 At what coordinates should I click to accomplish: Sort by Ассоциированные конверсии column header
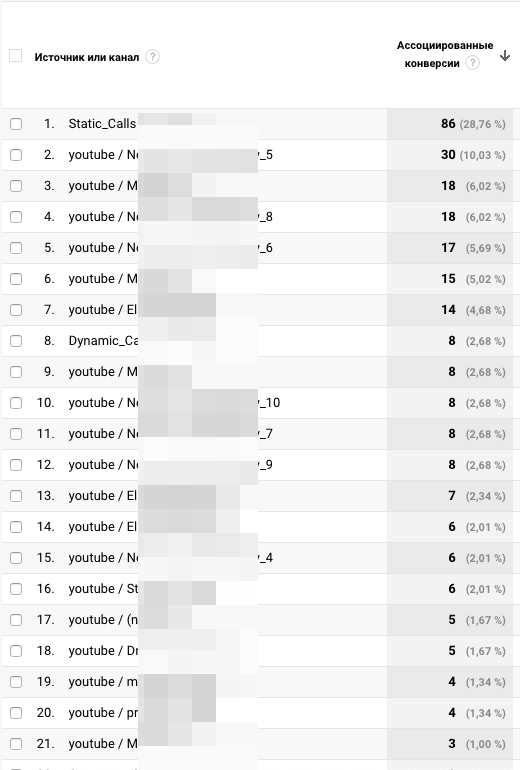[x=445, y=54]
